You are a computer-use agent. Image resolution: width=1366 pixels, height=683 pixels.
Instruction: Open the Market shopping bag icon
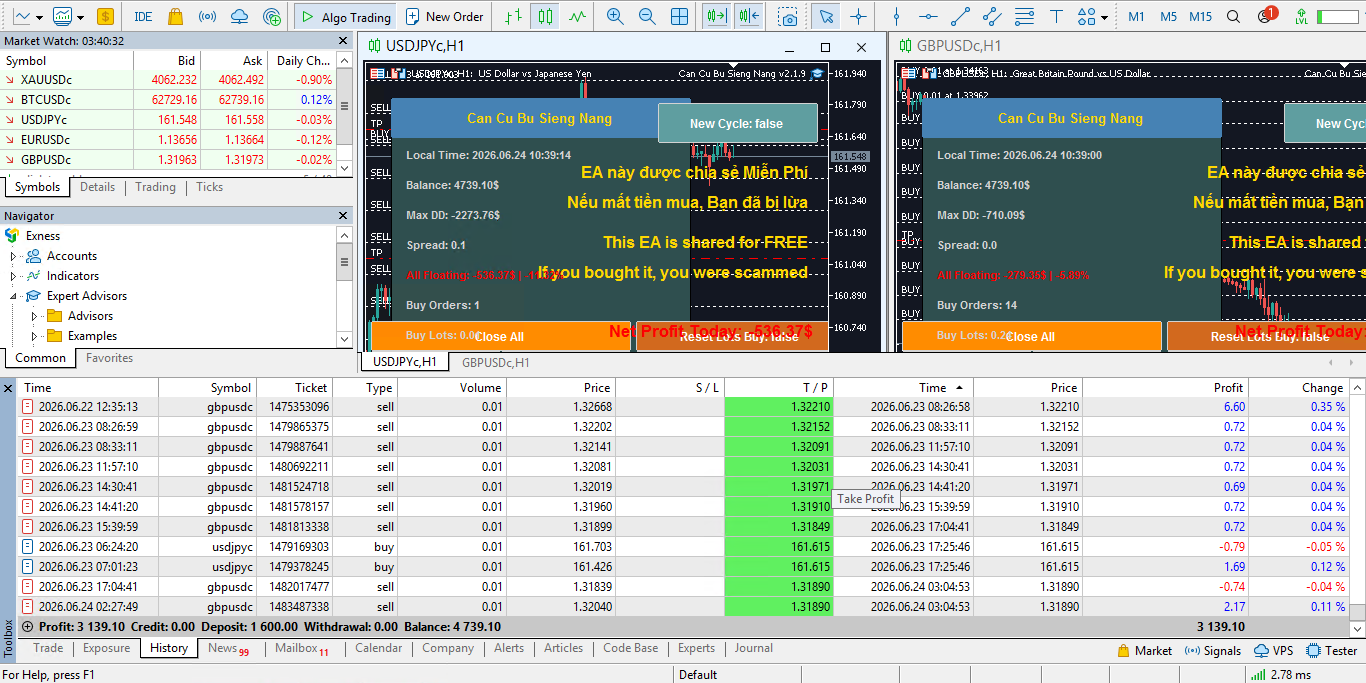175,16
